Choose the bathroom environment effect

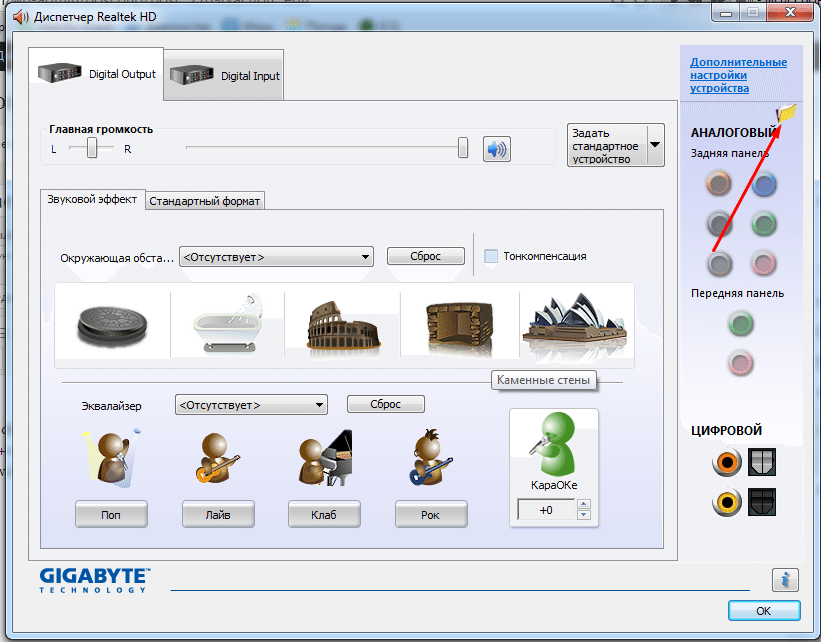click(x=228, y=324)
